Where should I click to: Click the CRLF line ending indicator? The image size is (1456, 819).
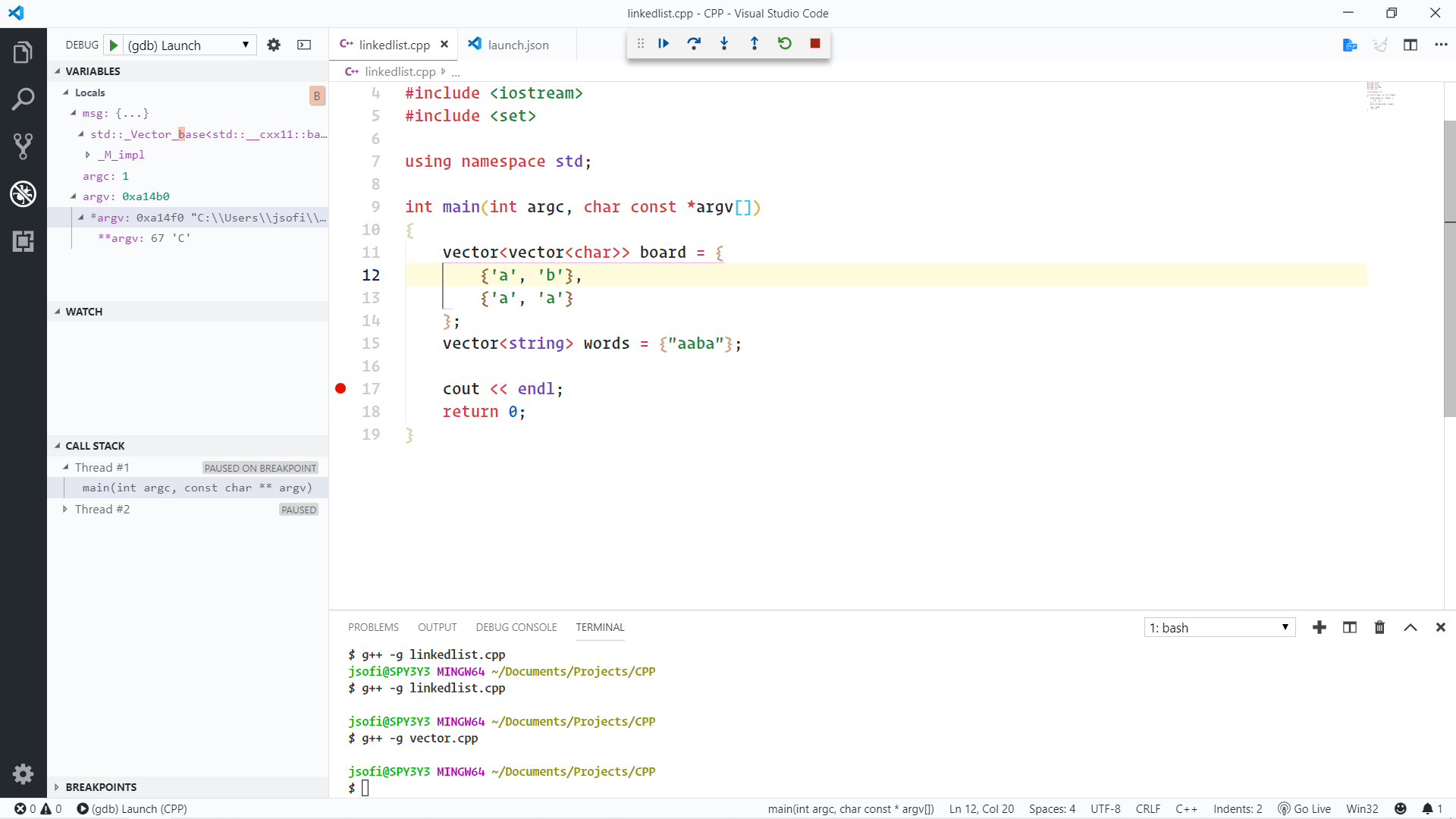coord(1147,809)
